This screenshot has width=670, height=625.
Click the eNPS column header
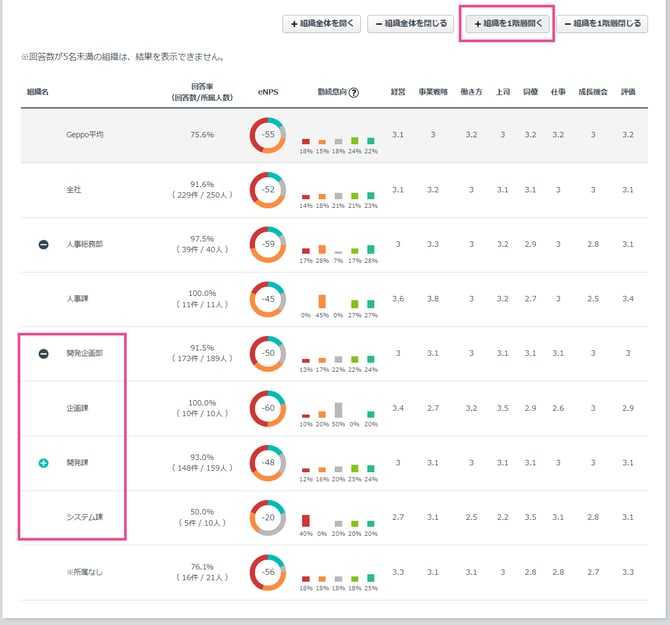268,92
